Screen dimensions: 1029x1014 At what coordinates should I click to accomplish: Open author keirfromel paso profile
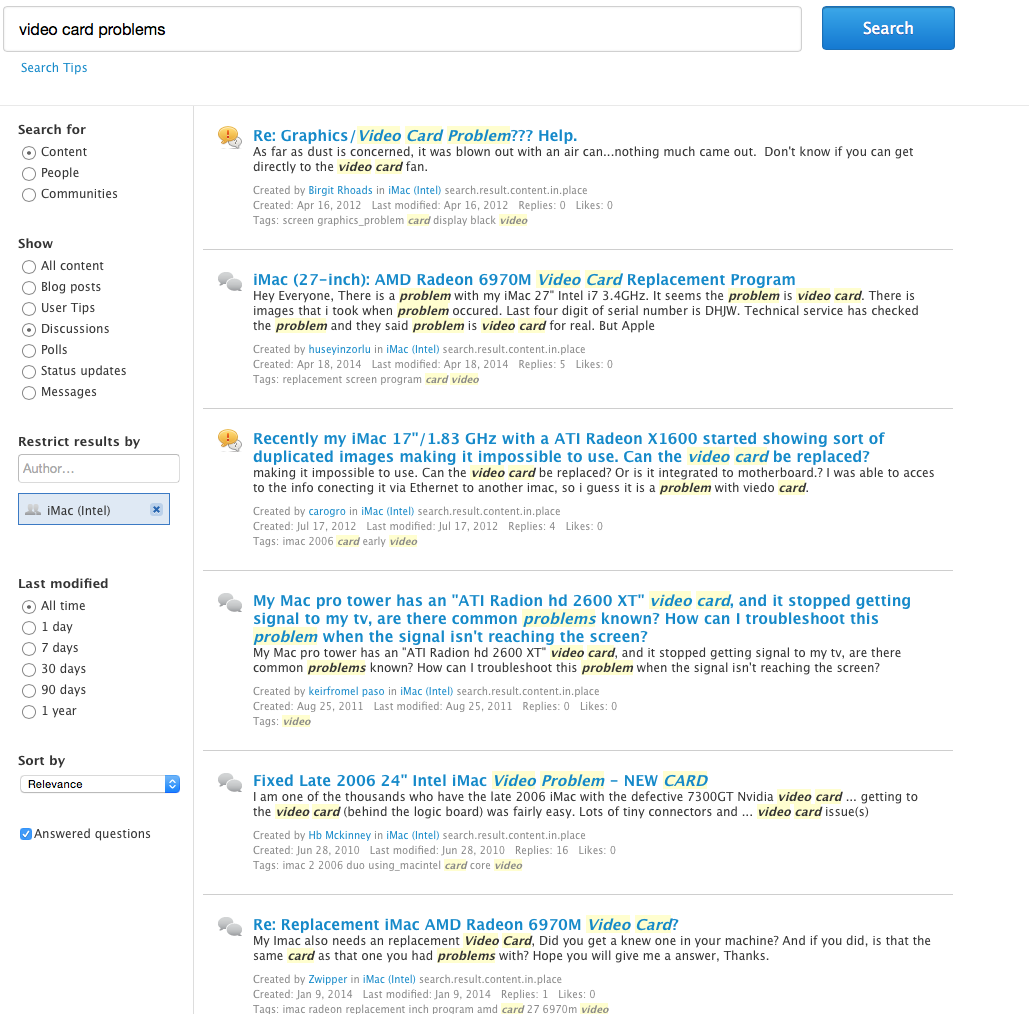[346, 691]
